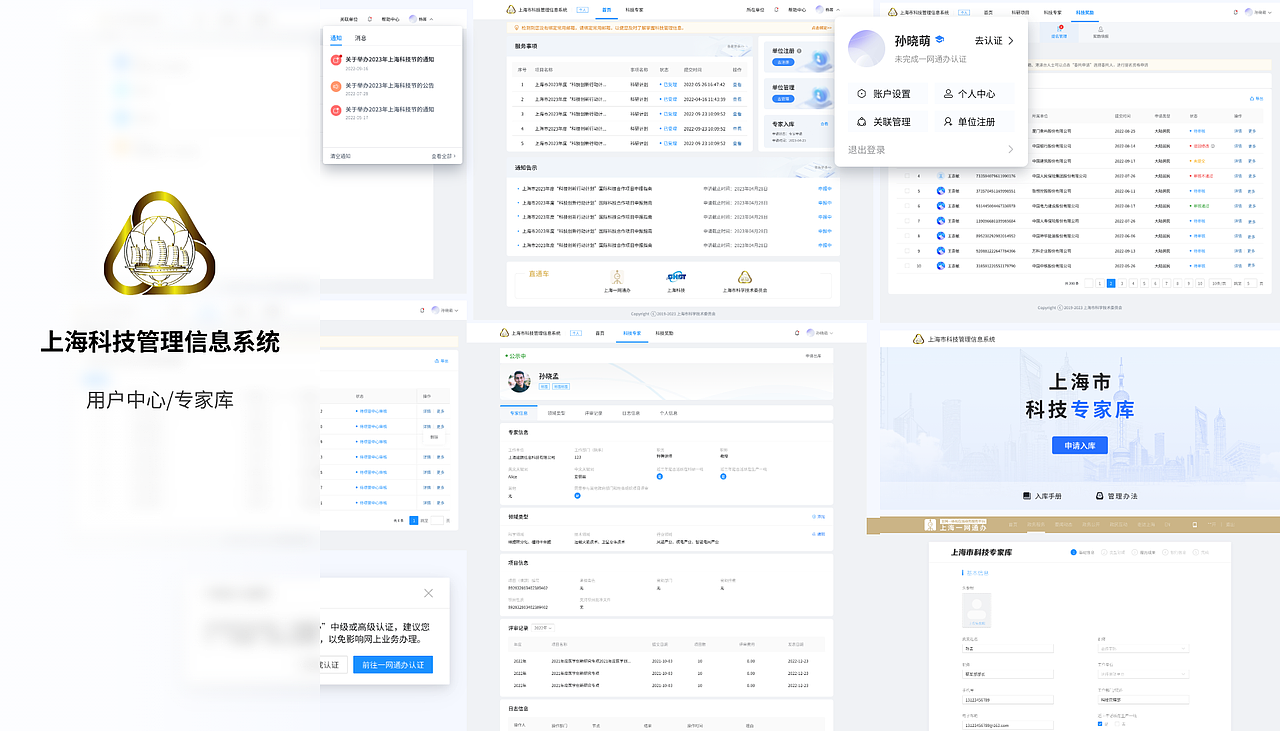Click the bell icon in awards window header

pyautogui.click(x=1235, y=12)
